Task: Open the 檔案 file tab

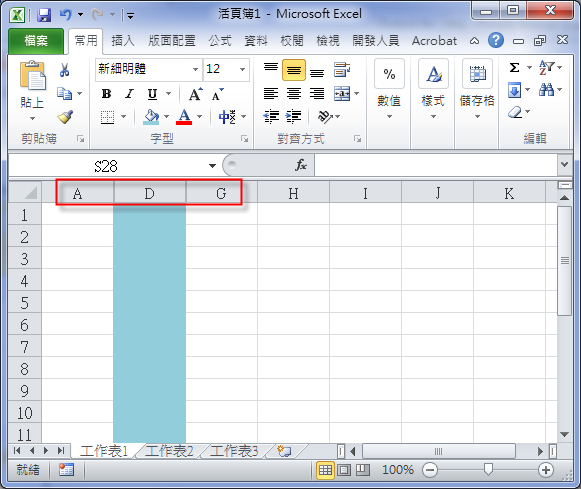Action: point(36,40)
